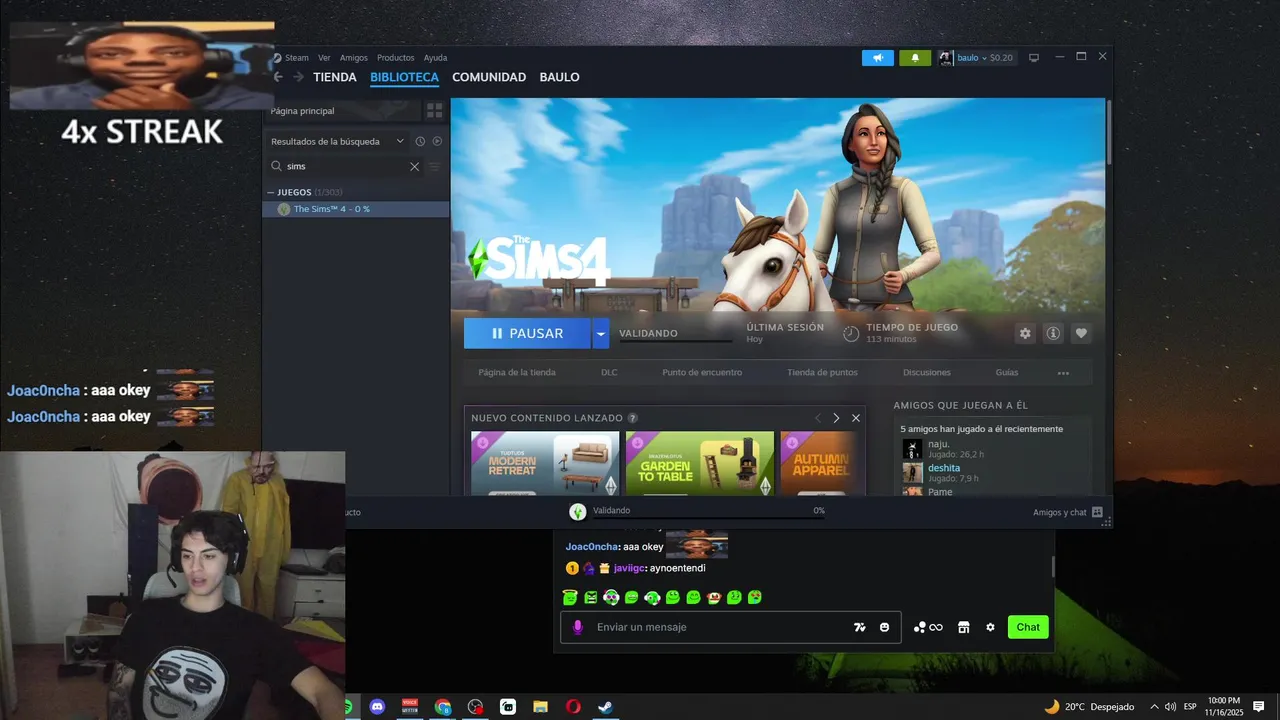1280x720 pixels.
Task: Open Steam announcements megaphone icon
Action: pyautogui.click(x=878, y=58)
